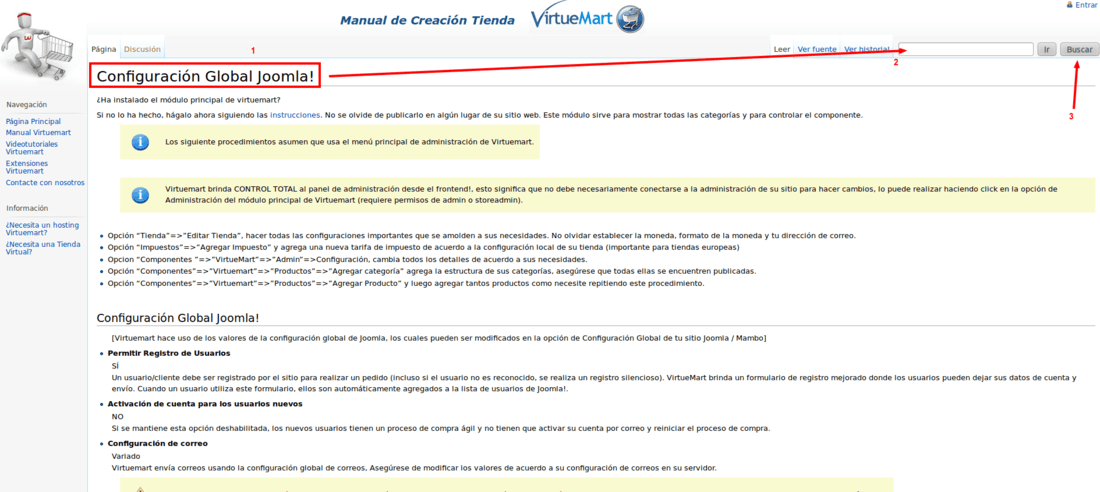This screenshot has width=1100, height=492.
Task: Open the Ver fuente tab
Action: (x=817, y=50)
